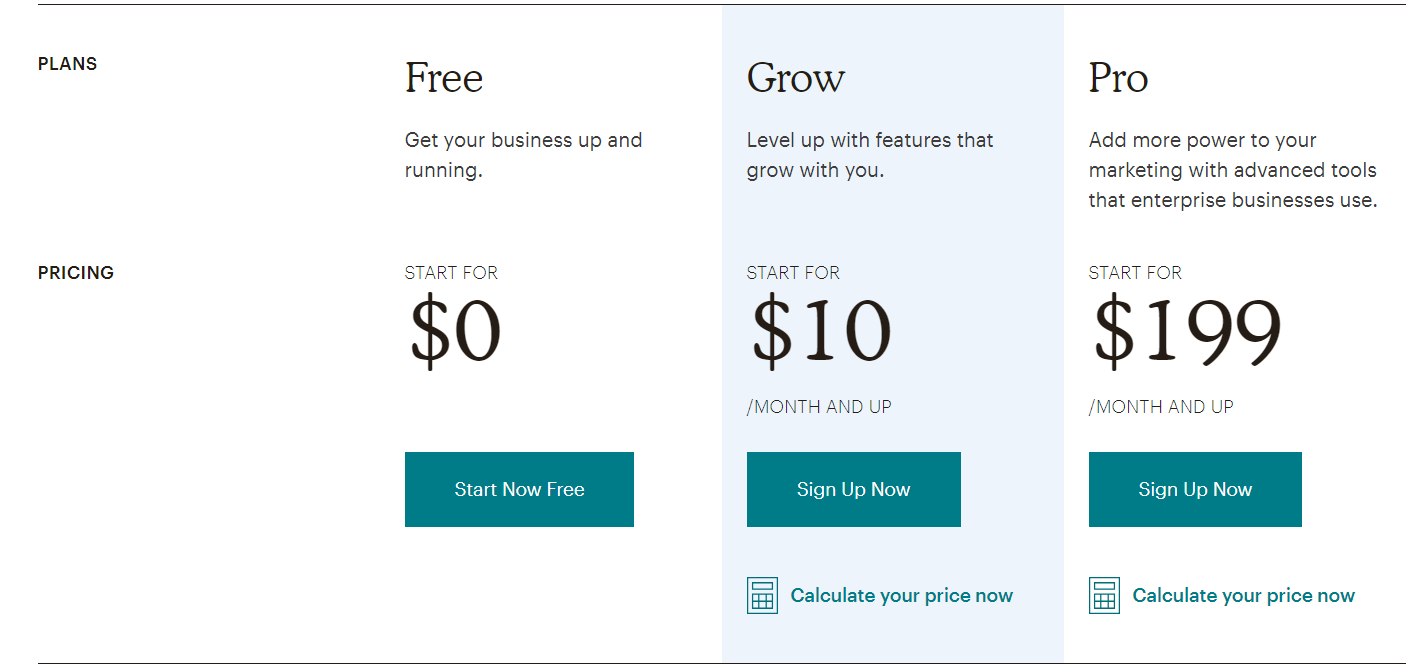Select the Free plan heading
The image size is (1418, 671).
tap(444, 78)
